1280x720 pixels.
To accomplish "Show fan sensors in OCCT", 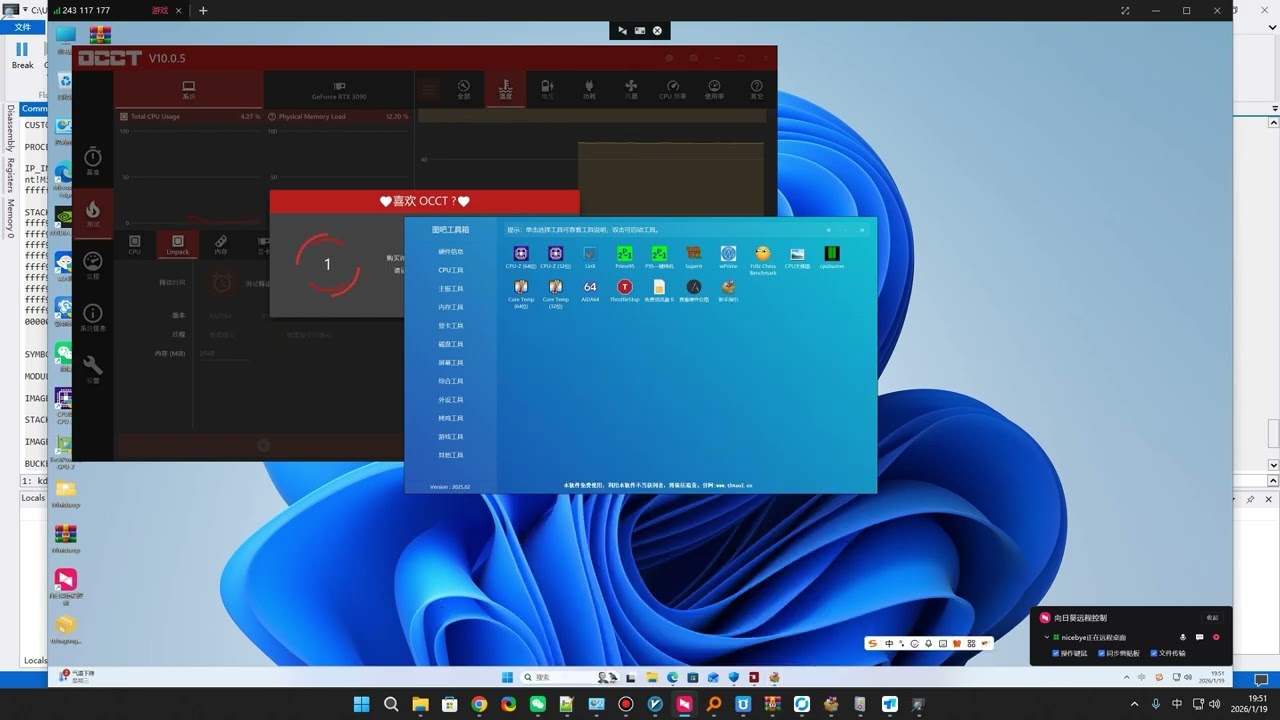I will pos(631,90).
